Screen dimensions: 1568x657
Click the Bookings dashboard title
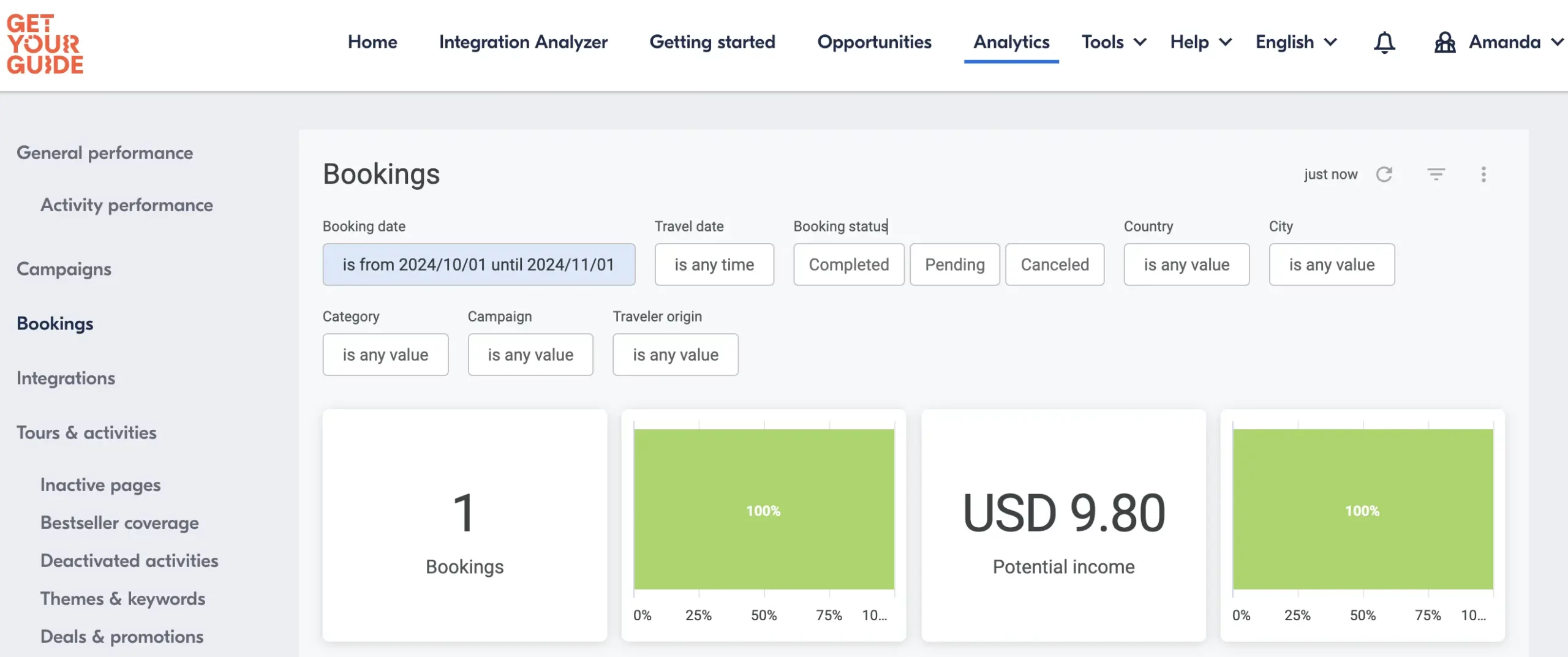pyautogui.click(x=381, y=174)
